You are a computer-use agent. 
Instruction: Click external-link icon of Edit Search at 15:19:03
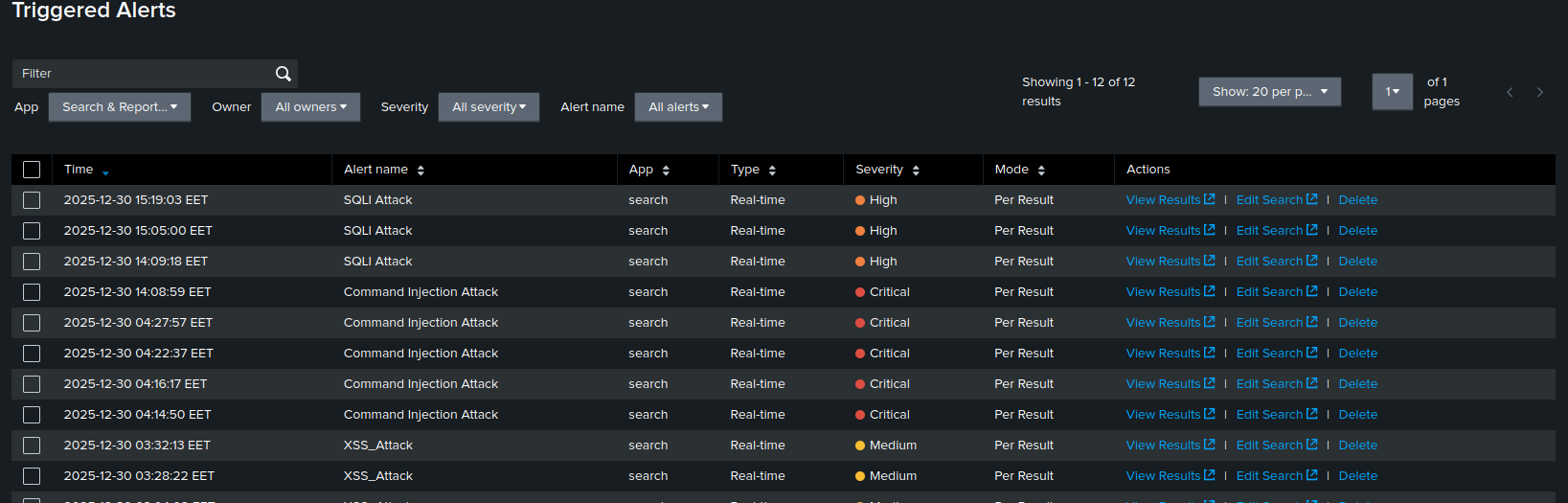[1312, 199]
